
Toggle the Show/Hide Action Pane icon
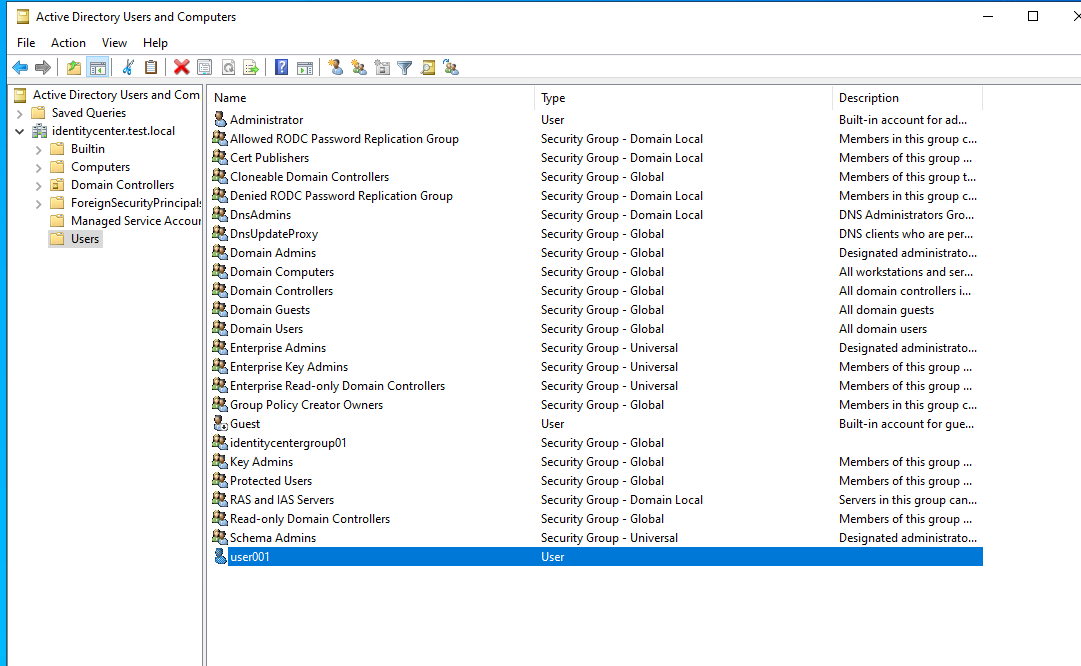[x=305, y=68]
